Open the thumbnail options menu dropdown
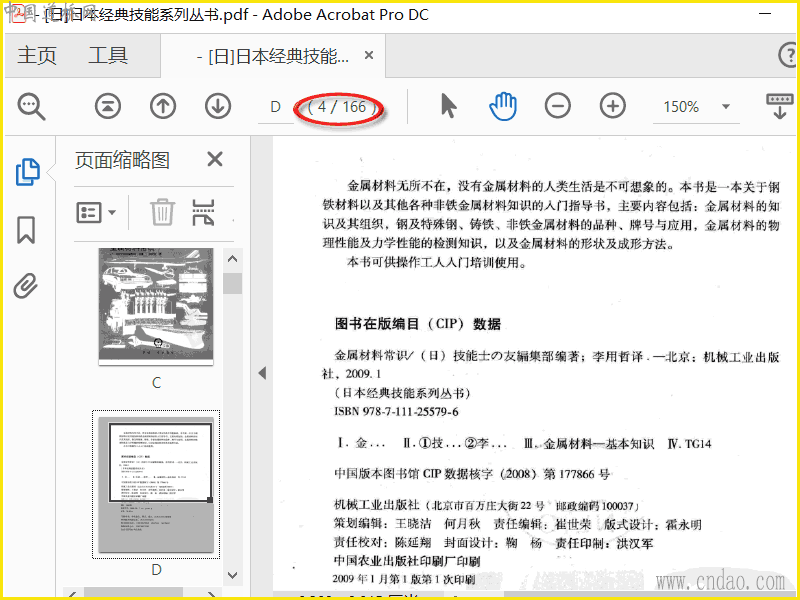The image size is (800, 600). tap(96, 212)
